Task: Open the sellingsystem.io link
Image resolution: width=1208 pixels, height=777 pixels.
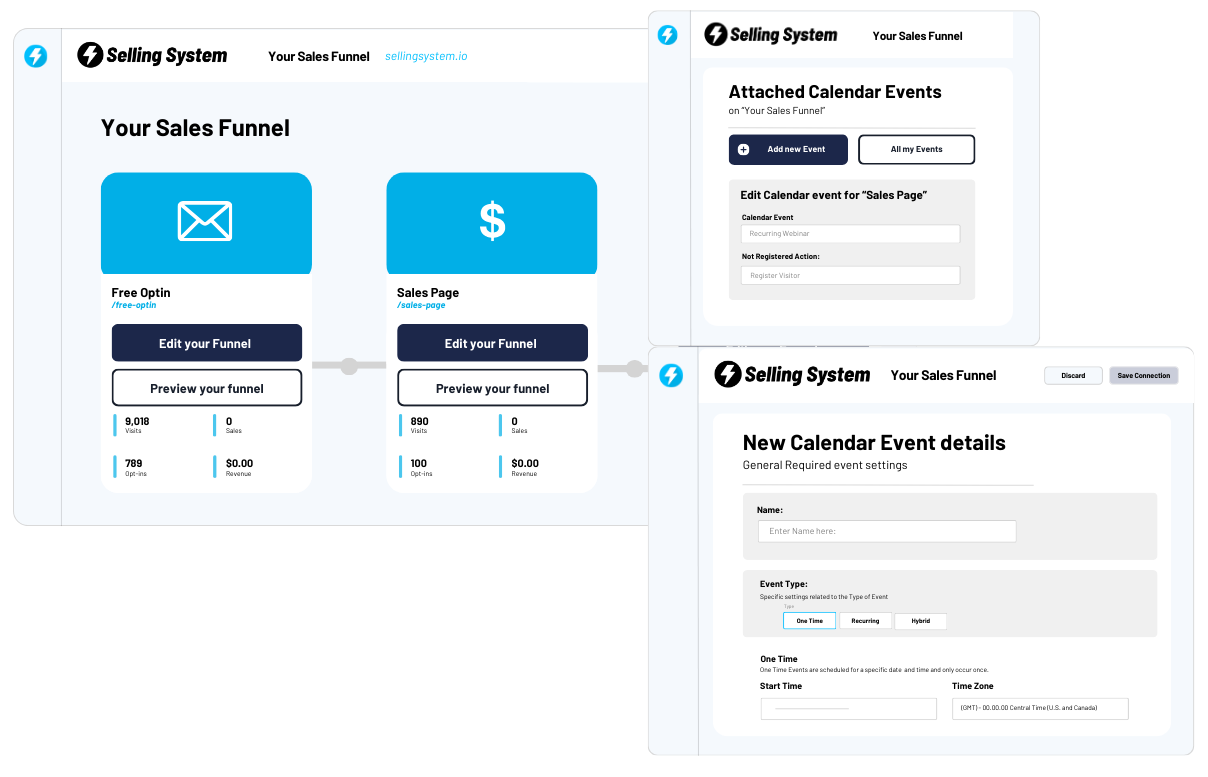Action: point(426,56)
